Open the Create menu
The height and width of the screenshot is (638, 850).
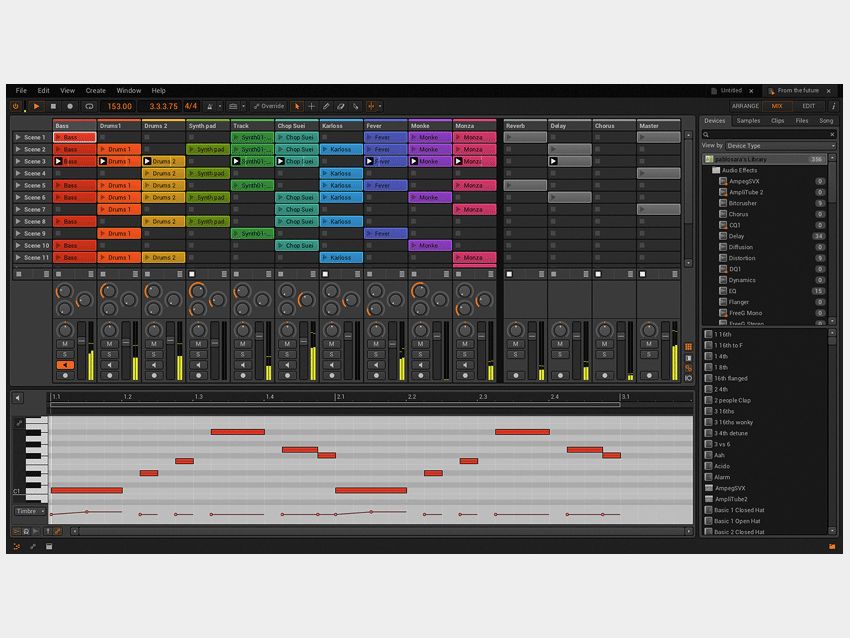coord(95,90)
